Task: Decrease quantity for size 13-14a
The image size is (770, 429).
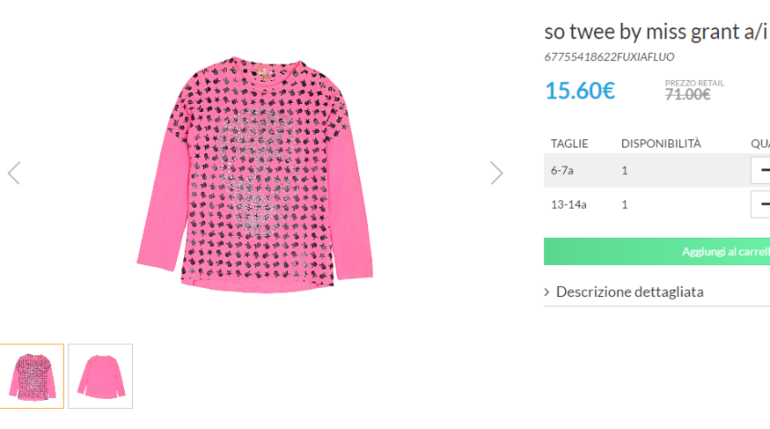Action: (x=762, y=205)
